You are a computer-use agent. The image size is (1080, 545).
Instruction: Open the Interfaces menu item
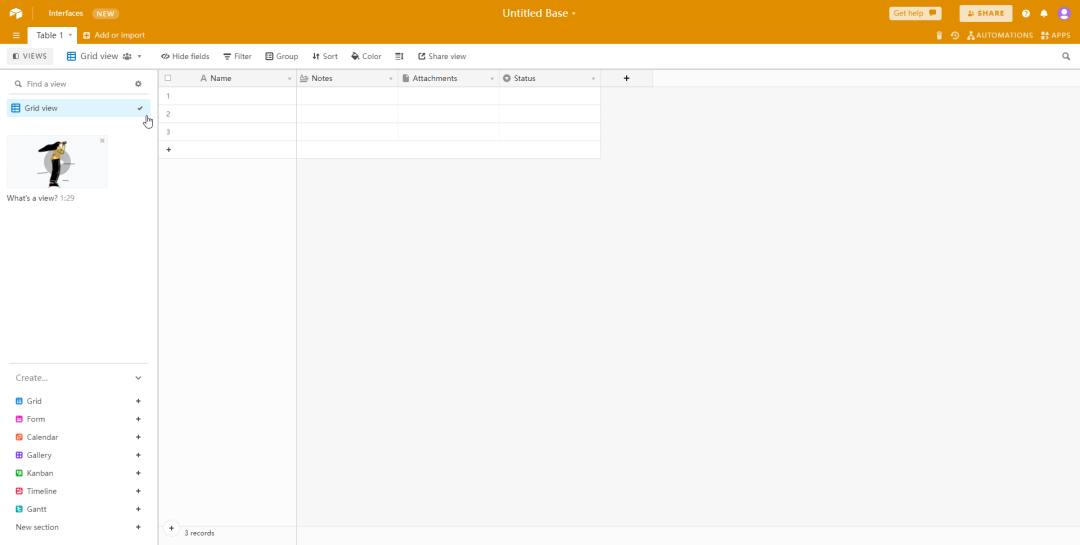[66, 13]
